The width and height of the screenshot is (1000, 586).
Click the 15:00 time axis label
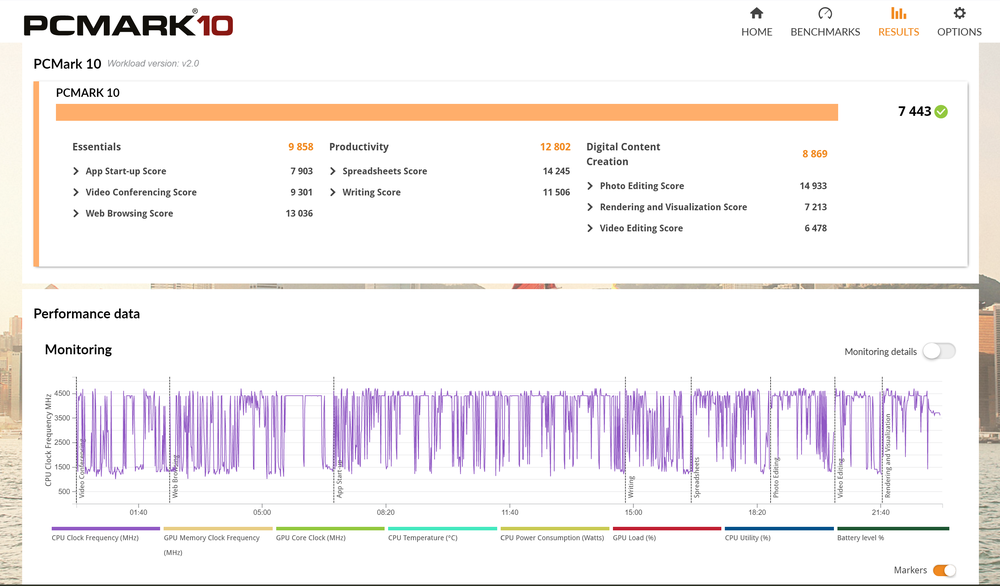click(633, 512)
